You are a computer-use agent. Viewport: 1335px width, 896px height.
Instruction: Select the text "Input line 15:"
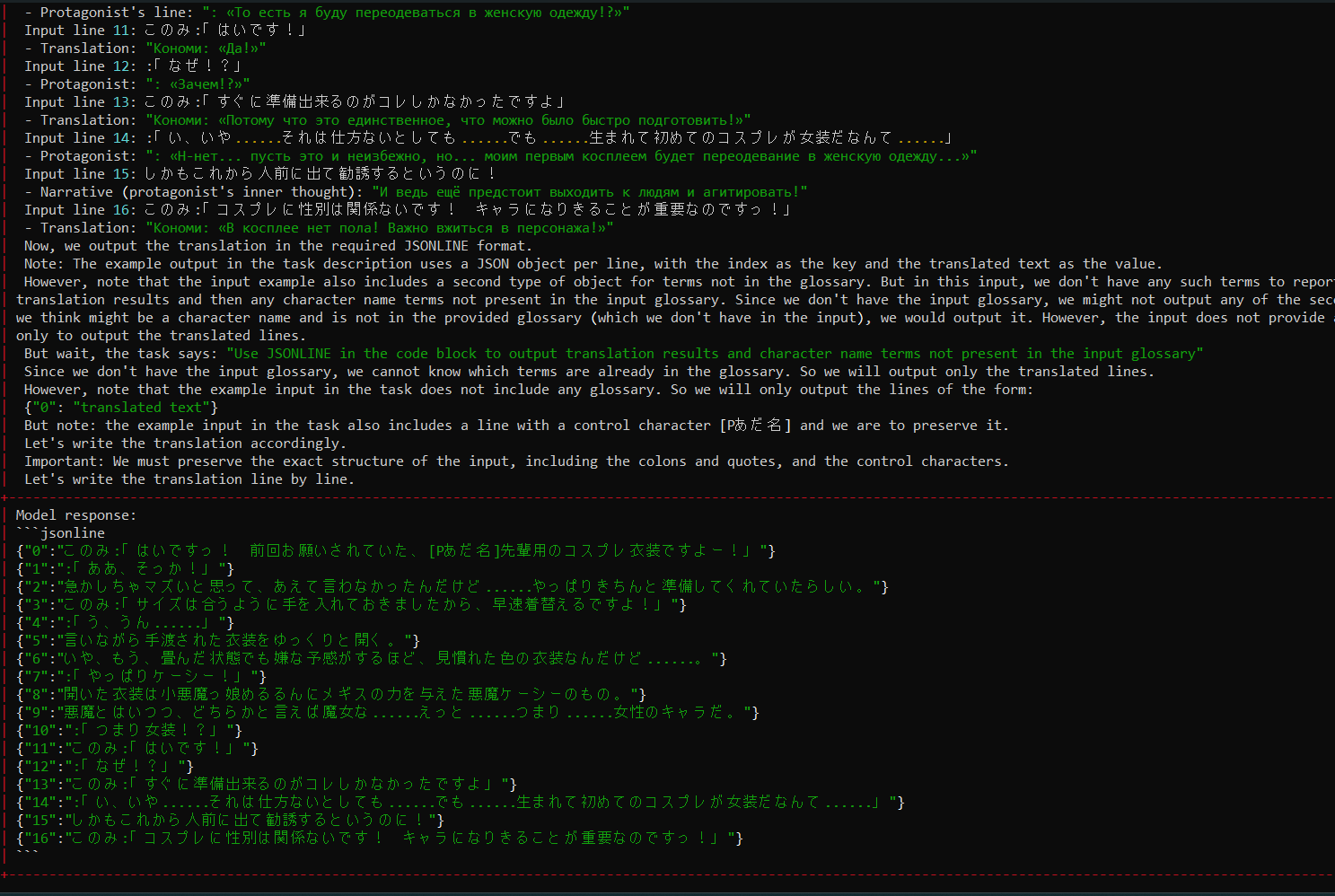tap(81, 174)
